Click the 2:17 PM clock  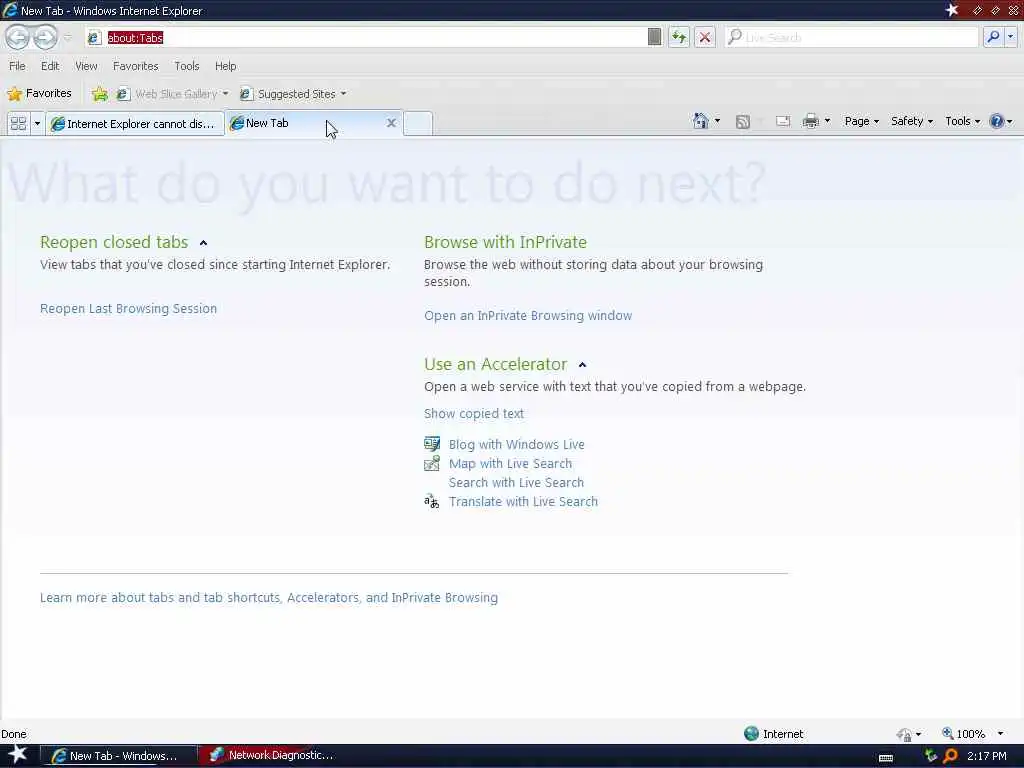(x=987, y=756)
